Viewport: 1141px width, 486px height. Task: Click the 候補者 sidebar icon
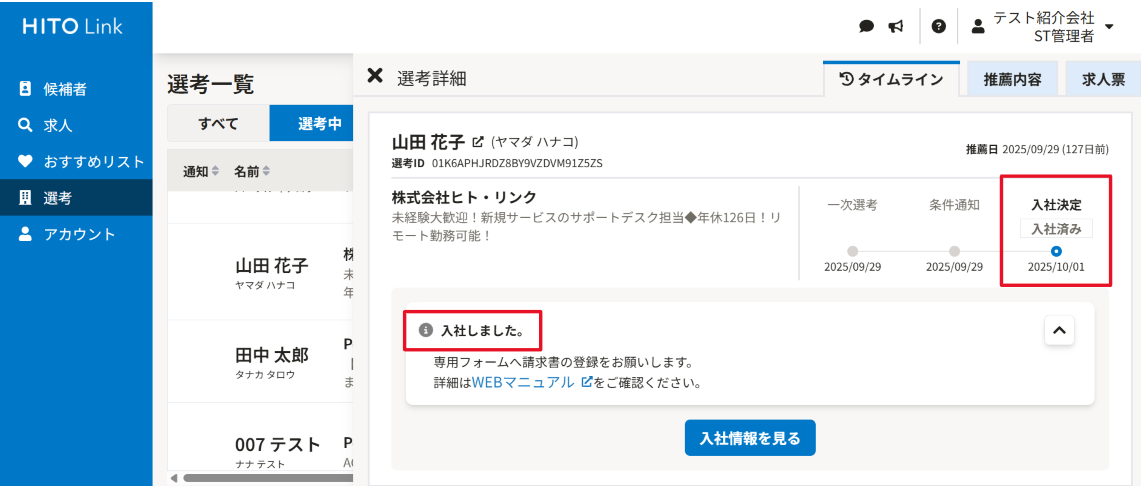(x=26, y=89)
